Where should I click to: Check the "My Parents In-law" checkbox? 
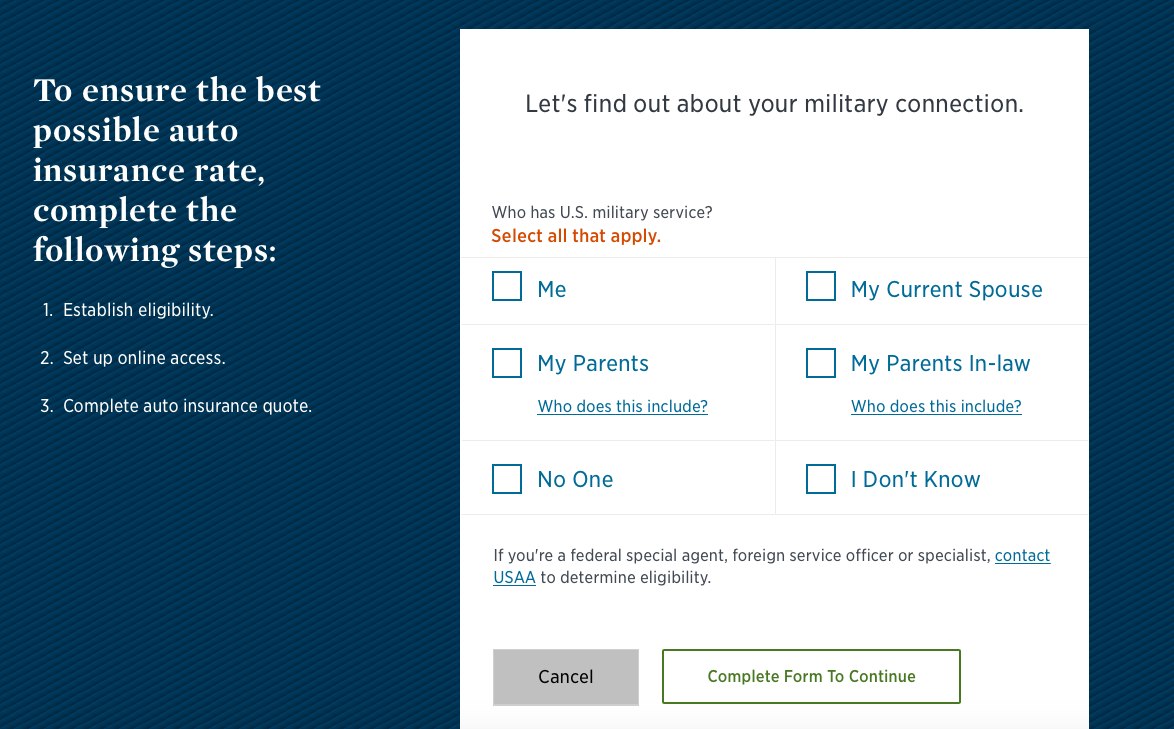pyautogui.click(x=821, y=363)
